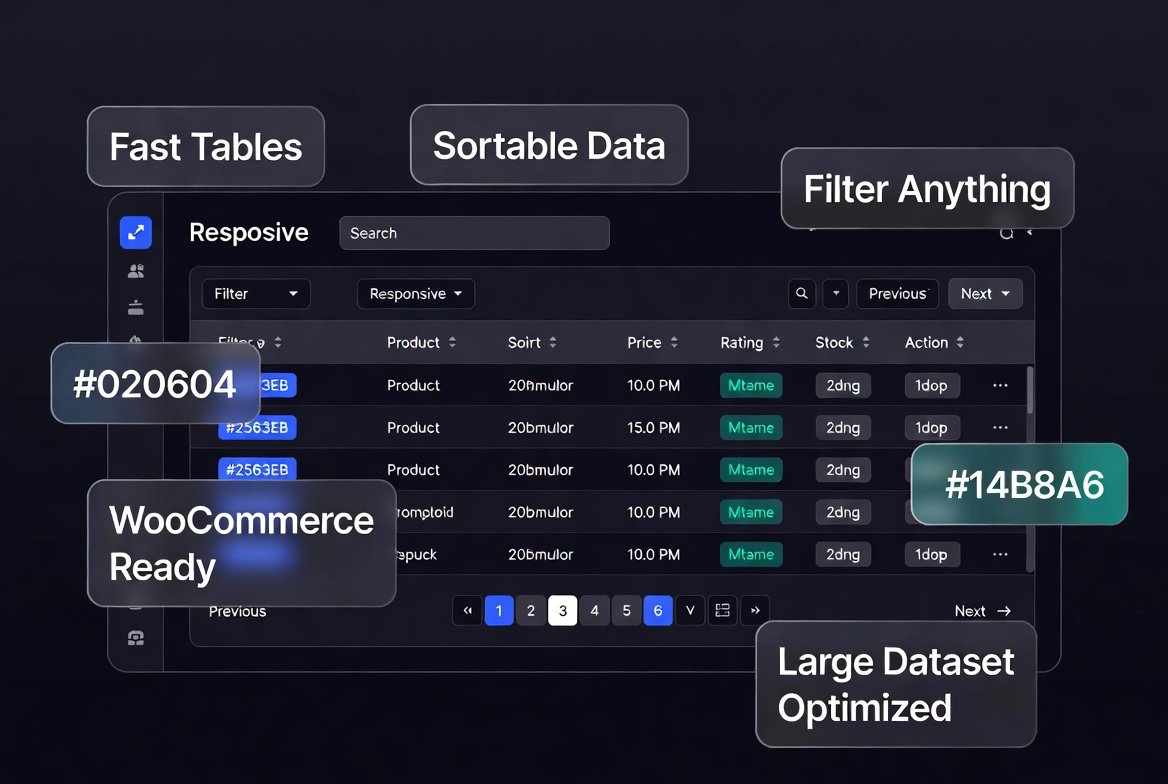Go to page 1 in pagination

click(x=499, y=610)
